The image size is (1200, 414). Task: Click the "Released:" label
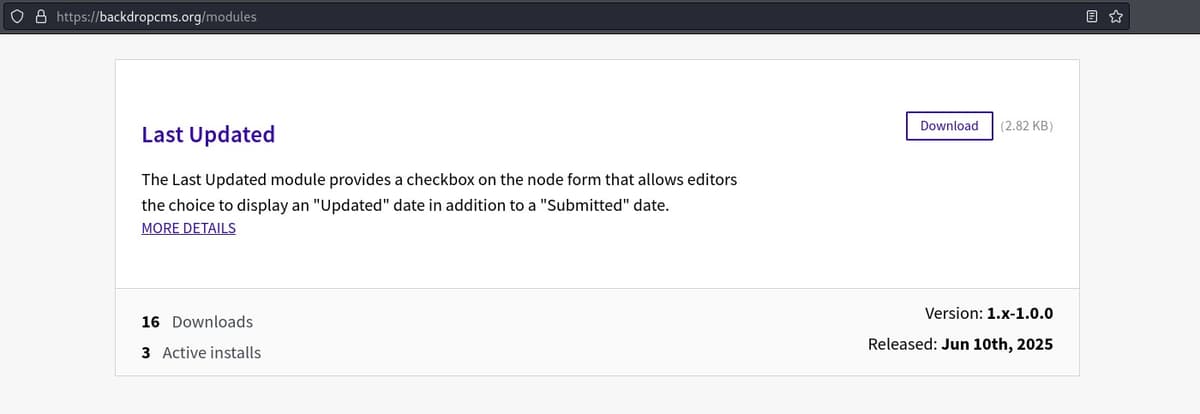click(x=902, y=344)
